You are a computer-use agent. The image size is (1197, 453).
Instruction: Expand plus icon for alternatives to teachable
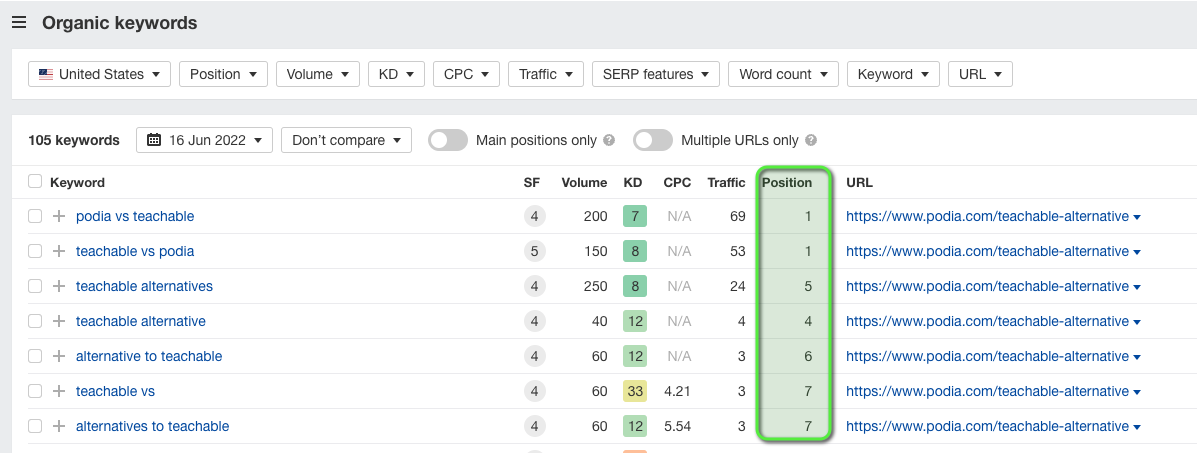click(x=59, y=426)
